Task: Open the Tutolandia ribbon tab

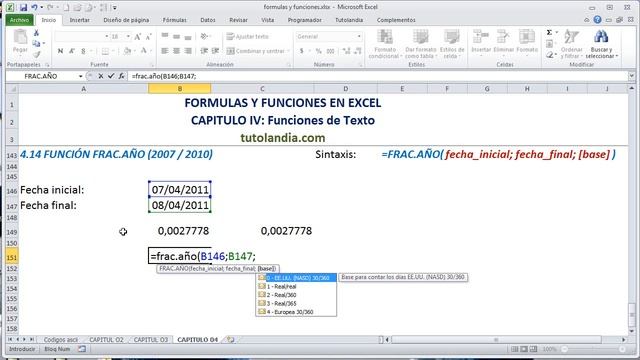Action: [x=349, y=20]
